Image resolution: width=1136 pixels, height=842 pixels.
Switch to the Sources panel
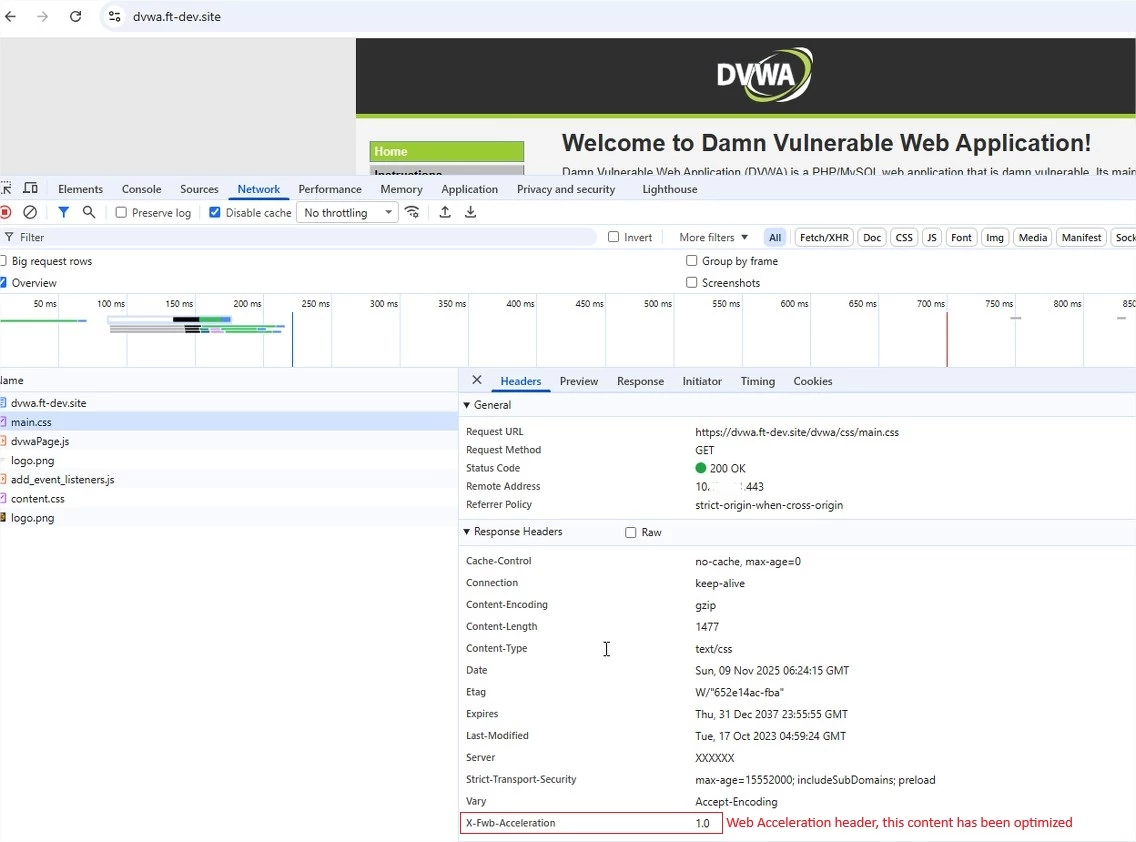pos(199,189)
